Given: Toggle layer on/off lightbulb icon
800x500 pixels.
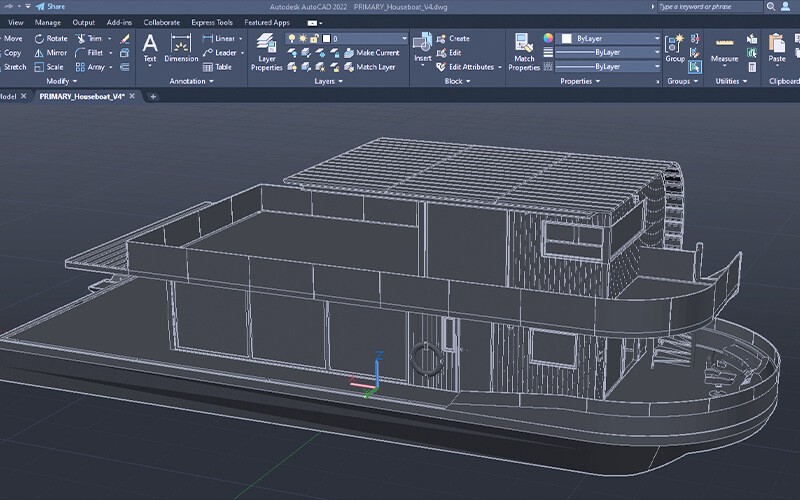Looking at the screenshot, I should pyautogui.click(x=292, y=38).
